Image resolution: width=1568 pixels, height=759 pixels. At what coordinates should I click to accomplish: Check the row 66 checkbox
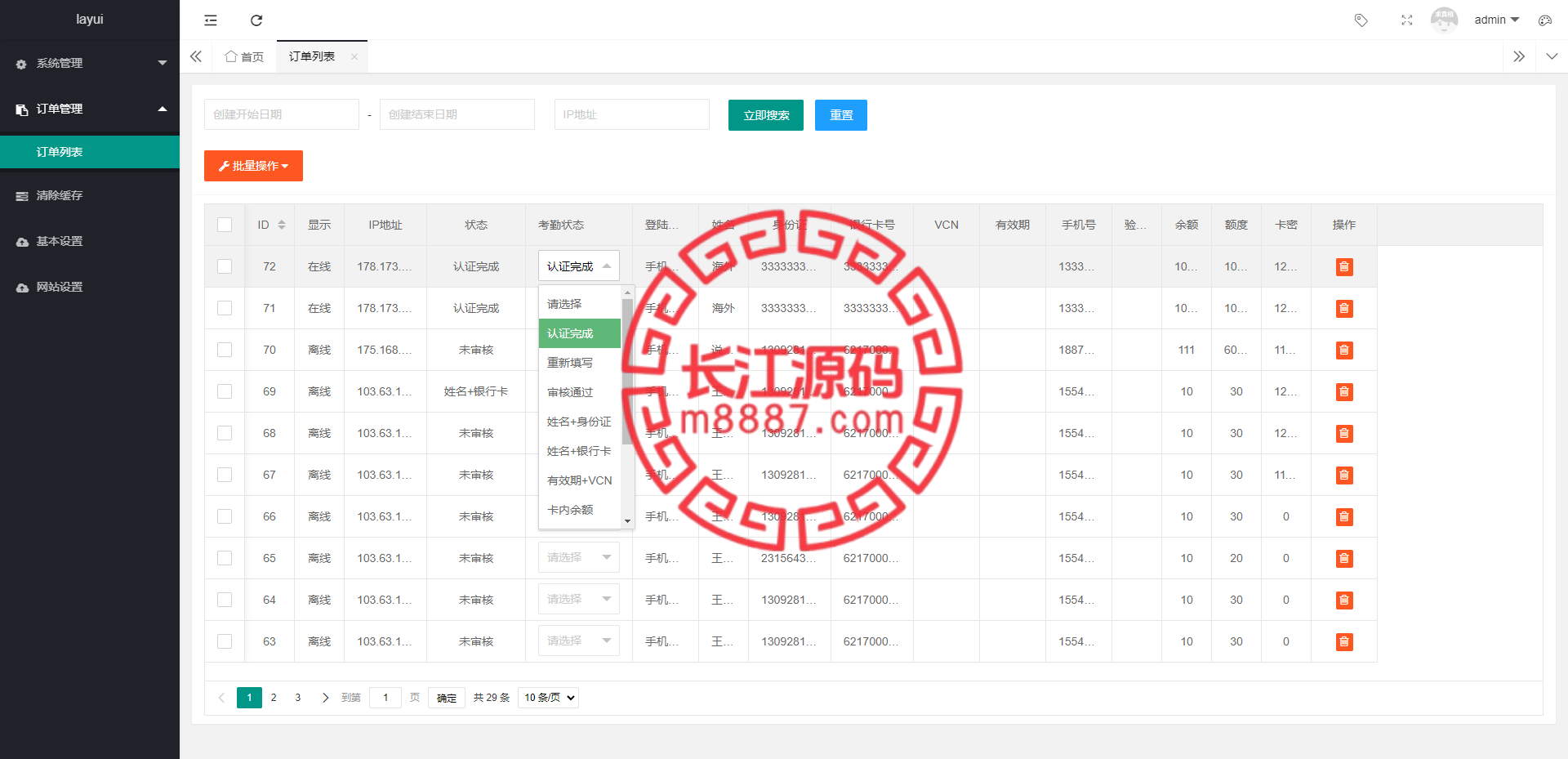225,516
